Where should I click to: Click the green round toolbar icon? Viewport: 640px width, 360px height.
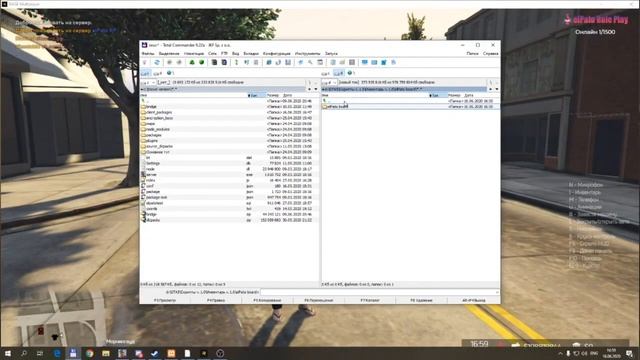[201, 62]
